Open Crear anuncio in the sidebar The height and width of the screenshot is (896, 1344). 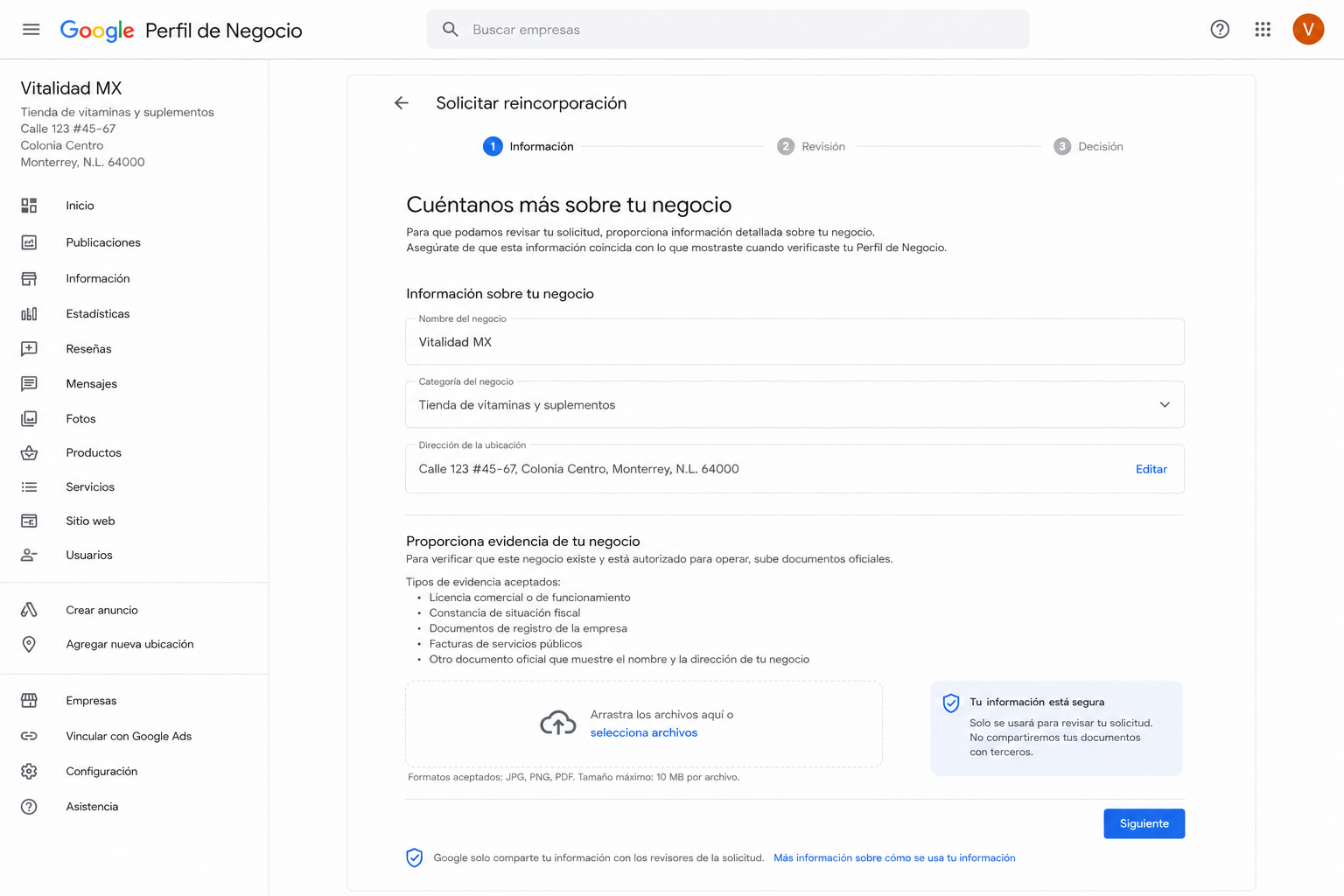point(101,610)
